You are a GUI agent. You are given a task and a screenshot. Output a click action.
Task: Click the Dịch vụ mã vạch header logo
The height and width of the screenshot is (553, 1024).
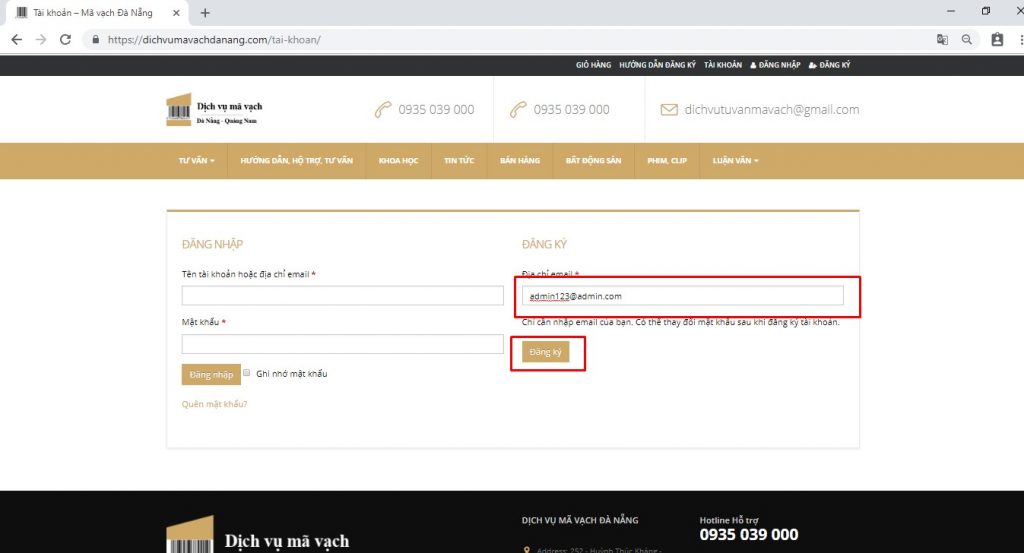(x=215, y=110)
